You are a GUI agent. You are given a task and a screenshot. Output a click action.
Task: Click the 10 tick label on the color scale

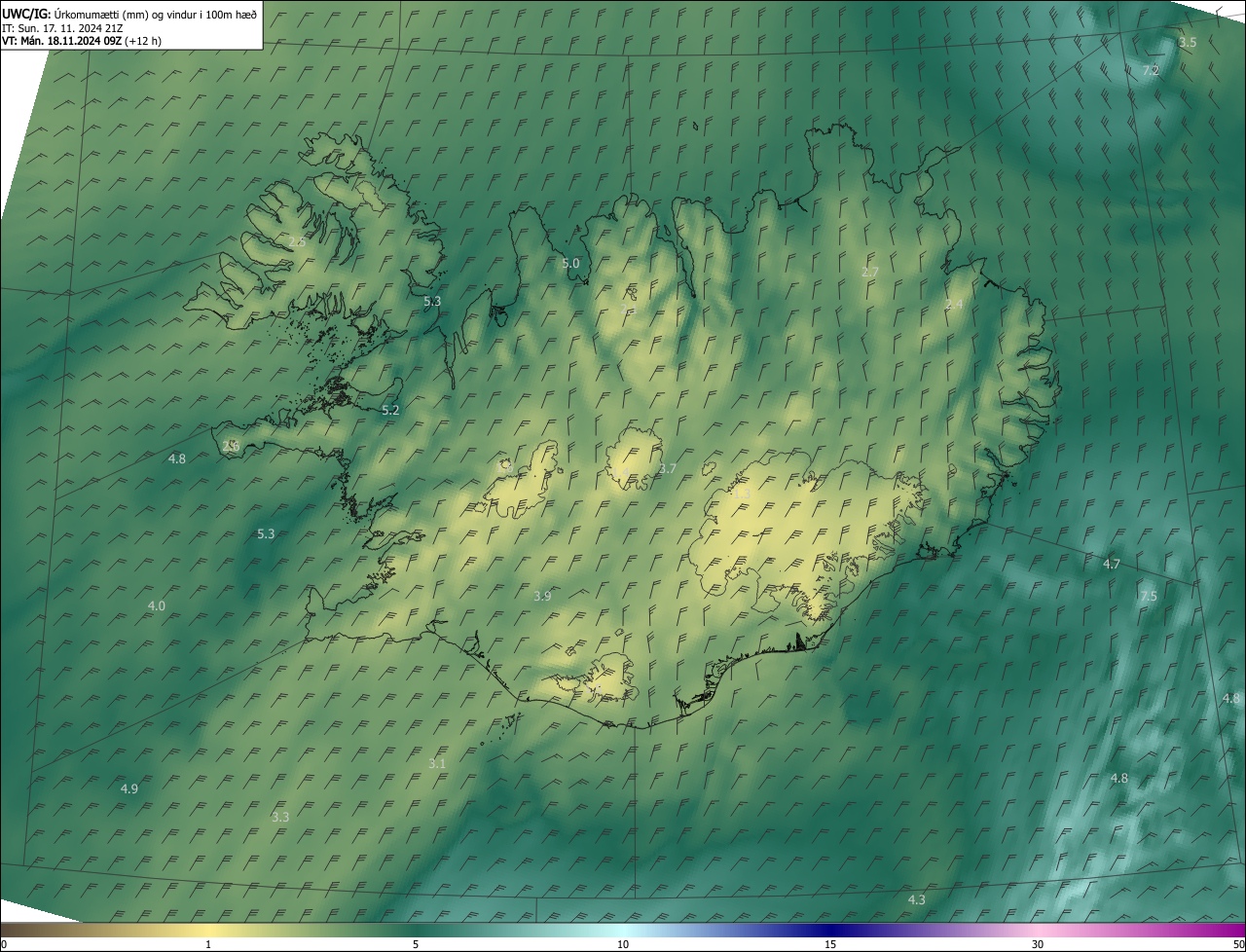[623, 944]
